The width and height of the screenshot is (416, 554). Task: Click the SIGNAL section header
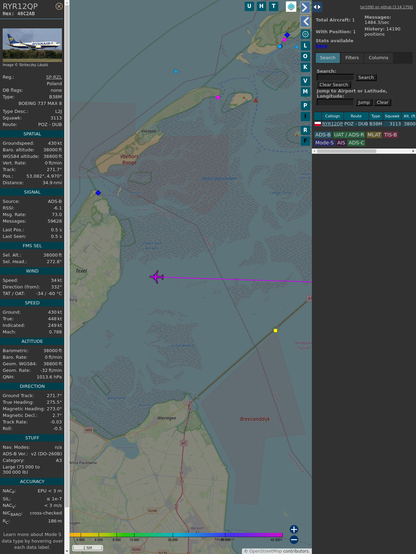pos(32,192)
